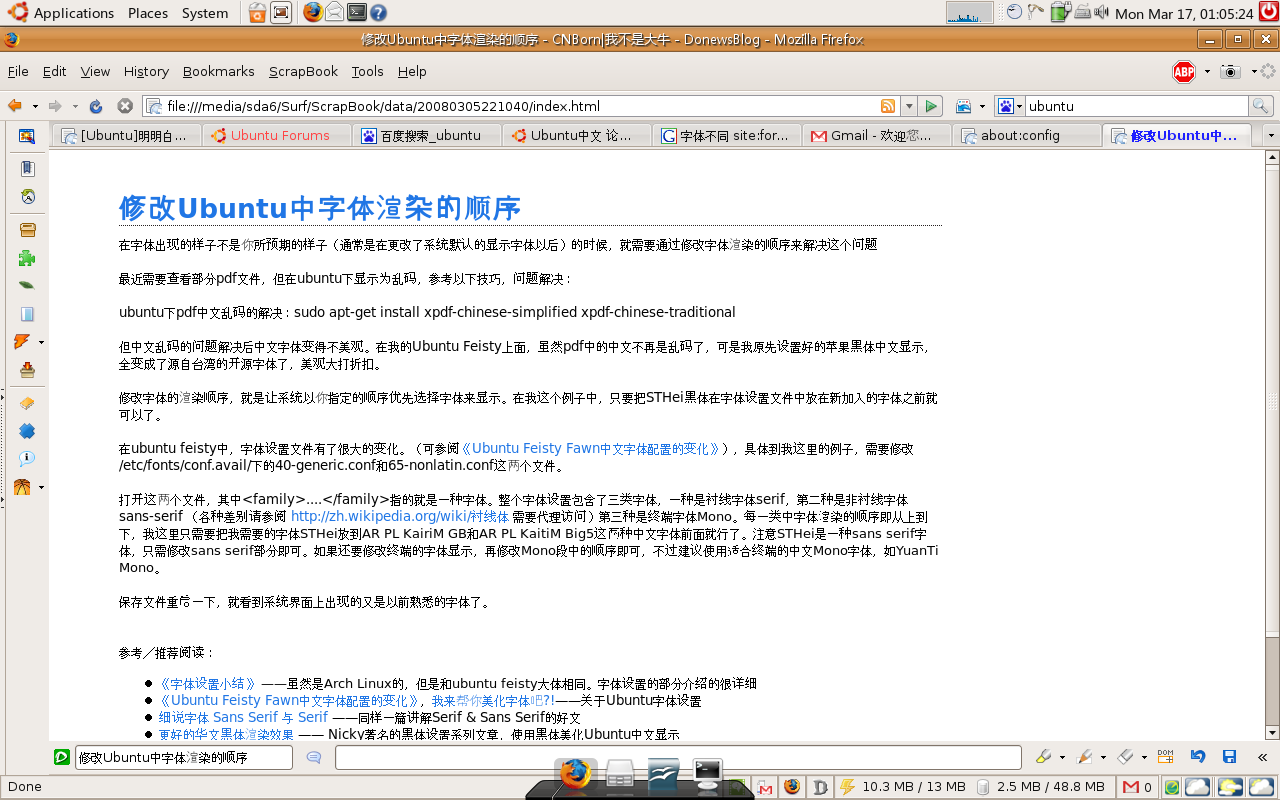Open the zh.wikipedia.org/wiki link
Screen dimensions: 1280x800
(400, 517)
